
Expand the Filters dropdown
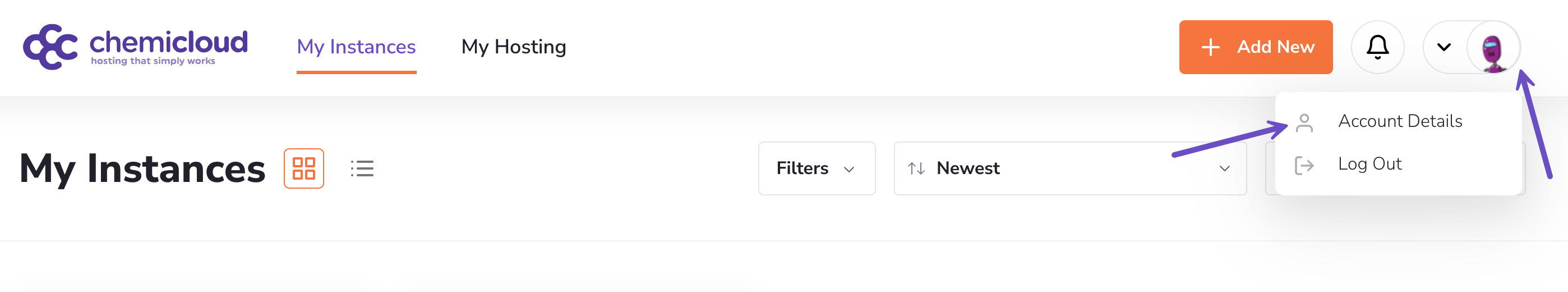pos(815,169)
